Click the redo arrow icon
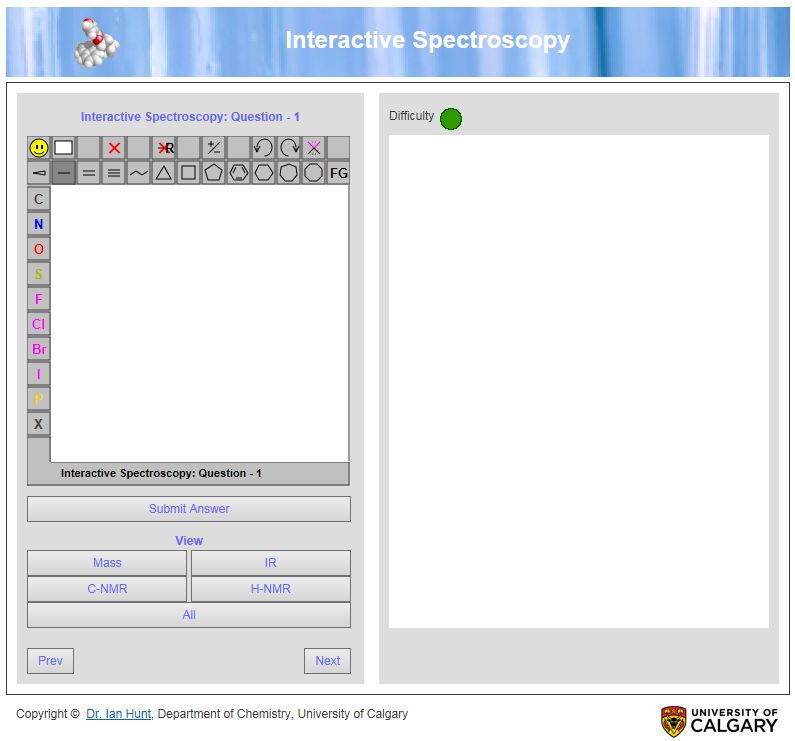The width and height of the screenshot is (795, 741). (289, 148)
